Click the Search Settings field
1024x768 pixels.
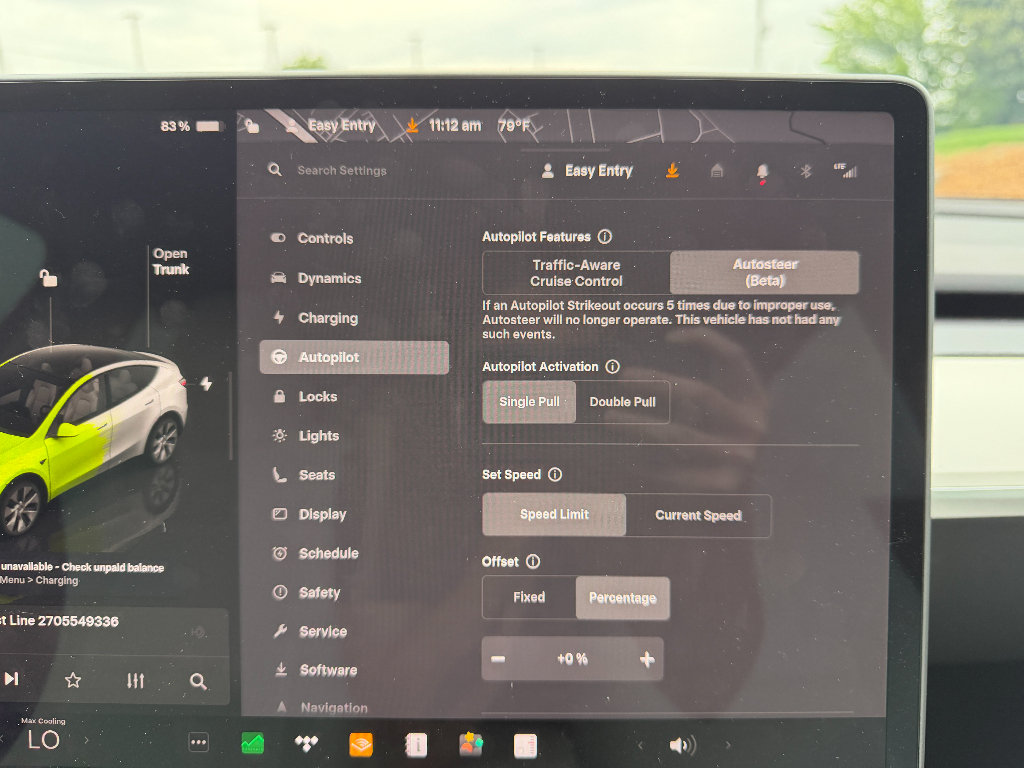(342, 170)
